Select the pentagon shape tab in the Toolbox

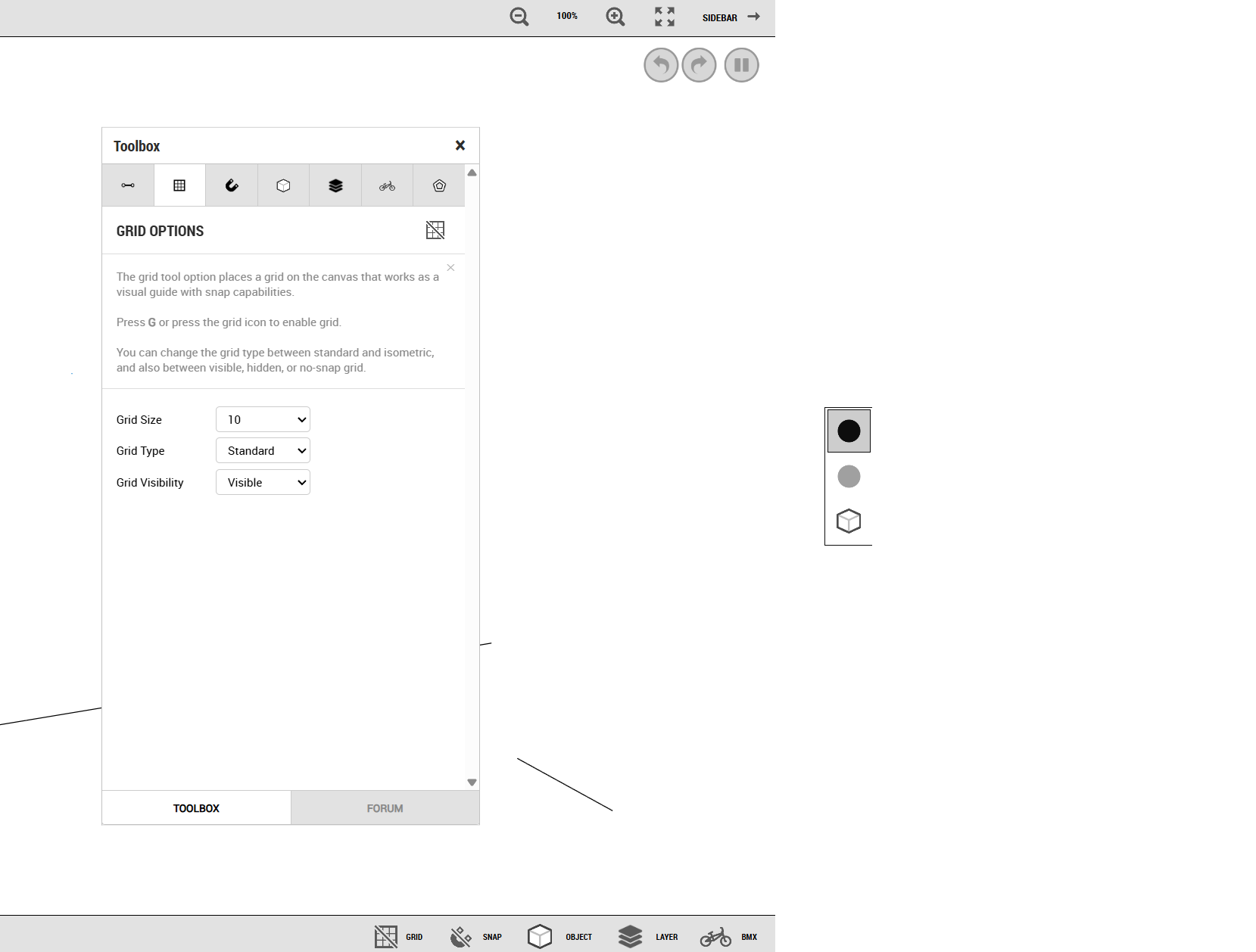(x=439, y=185)
